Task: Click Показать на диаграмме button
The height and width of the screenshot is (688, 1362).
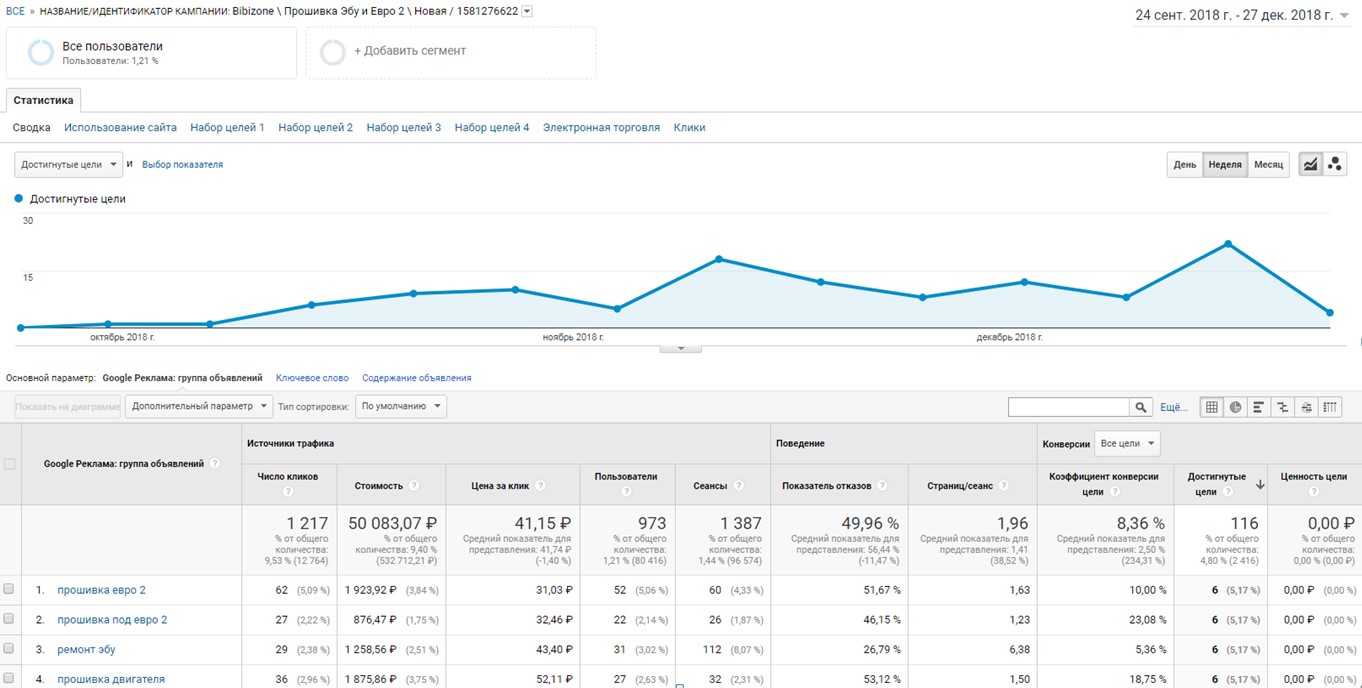Action: point(67,406)
